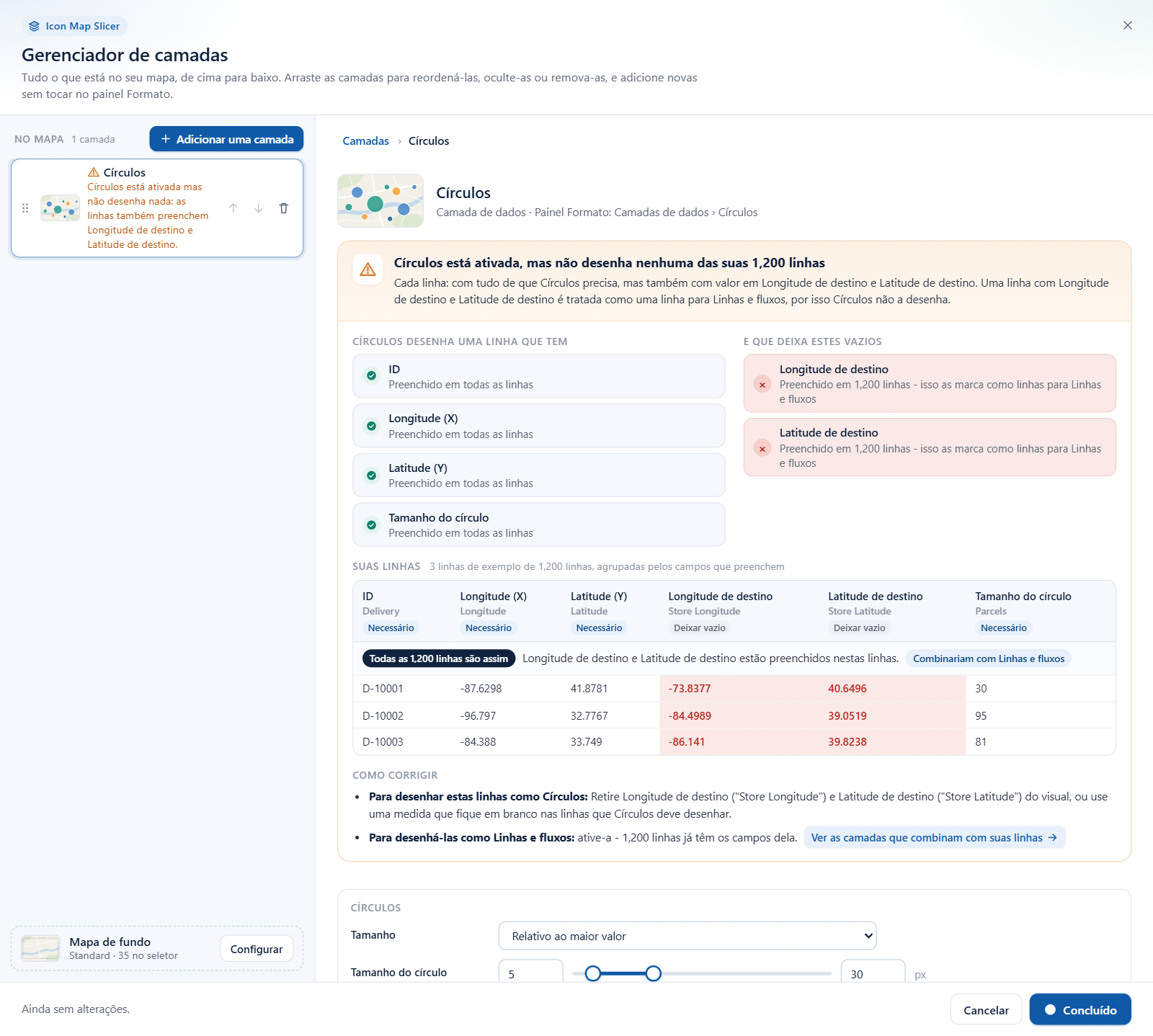Go back to Camadas breadcrumb
This screenshot has height=1036, width=1153.
click(x=365, y=141)
